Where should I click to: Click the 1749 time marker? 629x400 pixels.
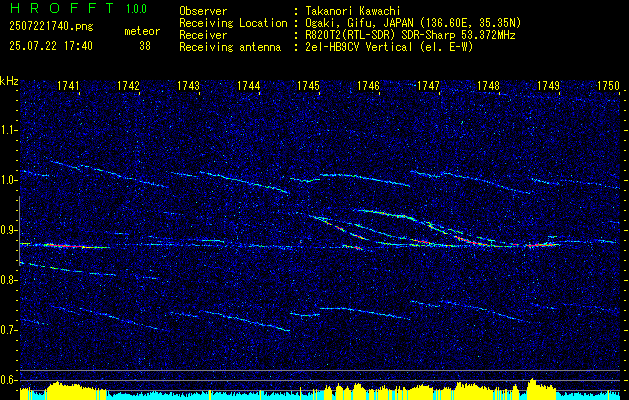tap(549, 86)
